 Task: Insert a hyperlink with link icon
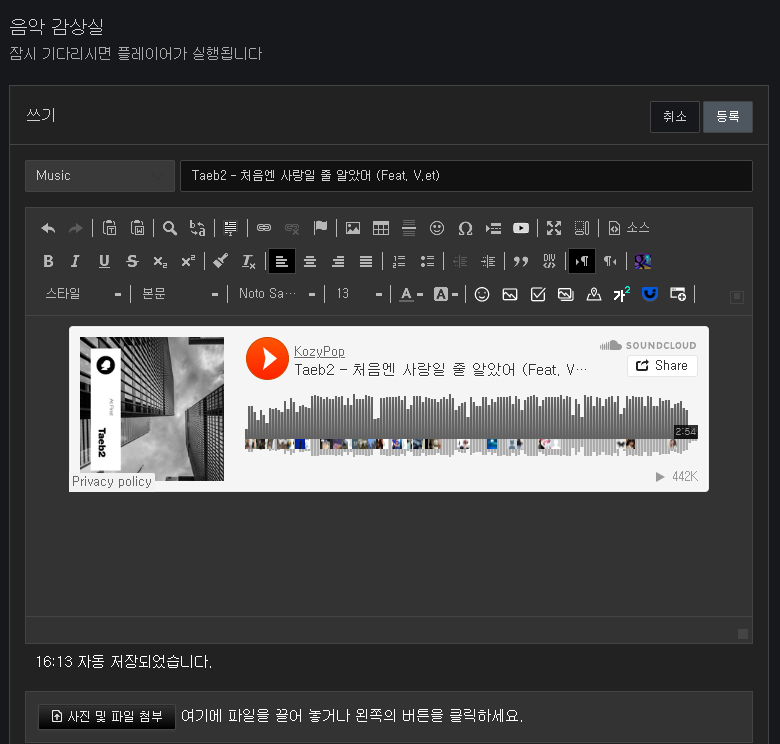coord(264,228)
